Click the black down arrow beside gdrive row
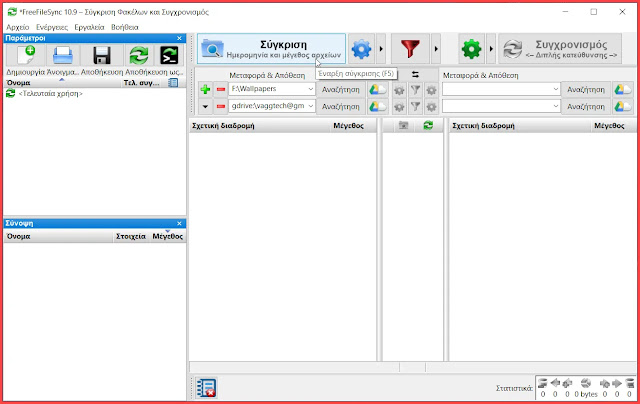 [205, 107]
